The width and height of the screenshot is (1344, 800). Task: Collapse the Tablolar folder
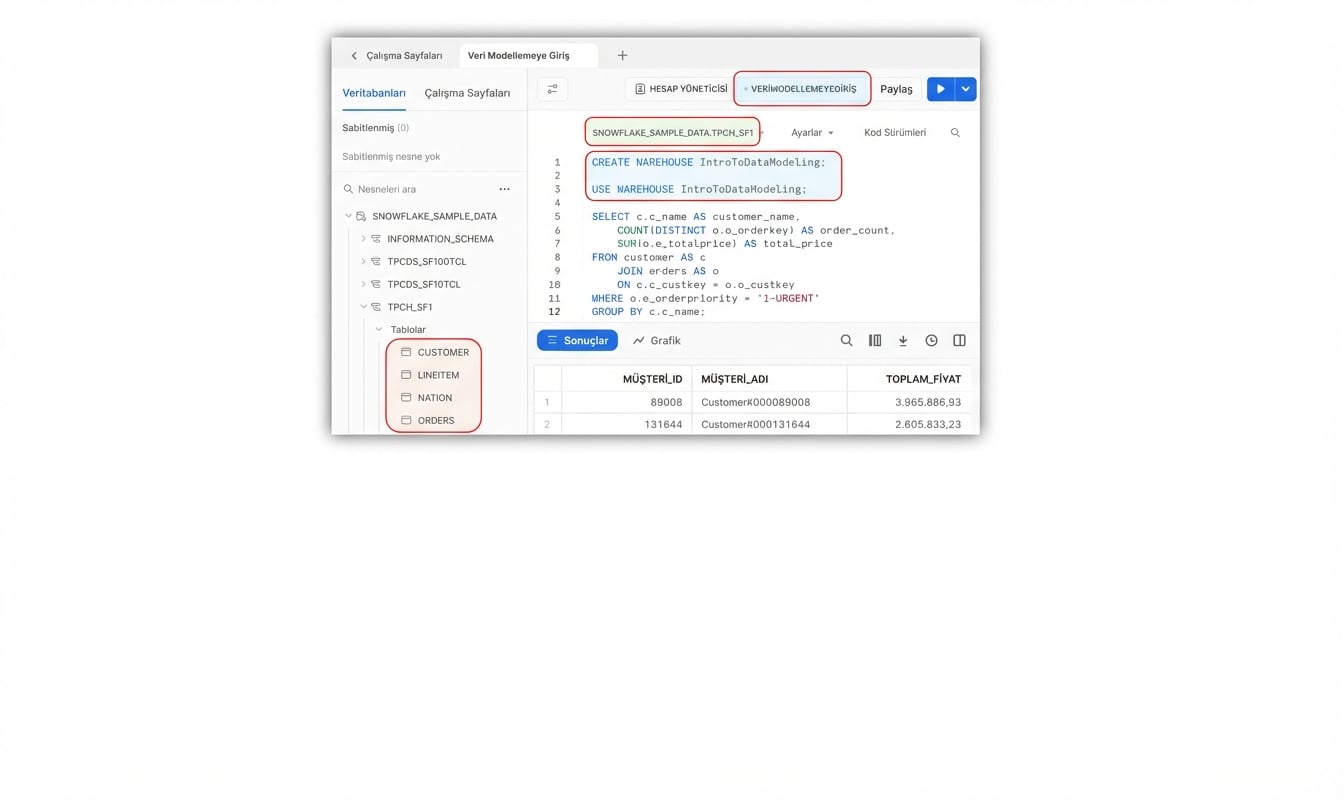coord(379,330)
